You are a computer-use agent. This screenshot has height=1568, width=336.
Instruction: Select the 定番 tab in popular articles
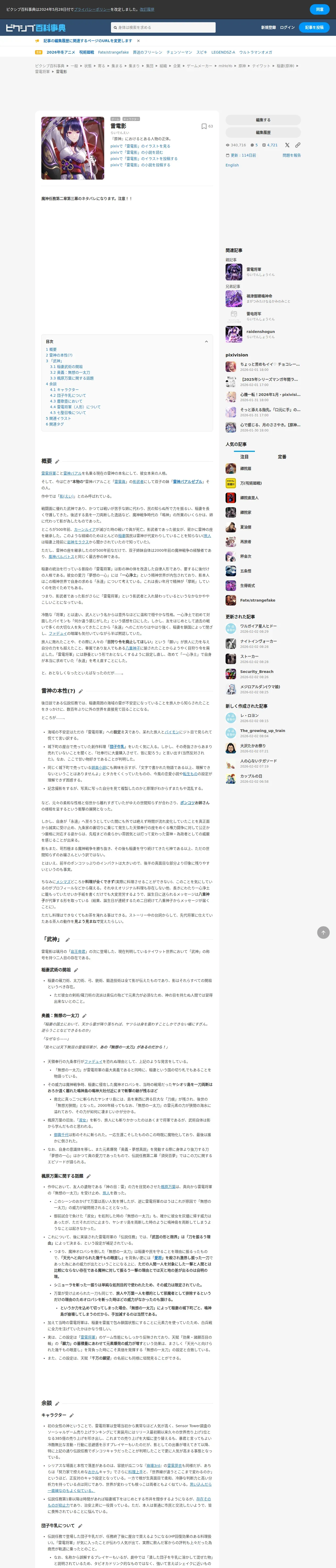[282, 457]
